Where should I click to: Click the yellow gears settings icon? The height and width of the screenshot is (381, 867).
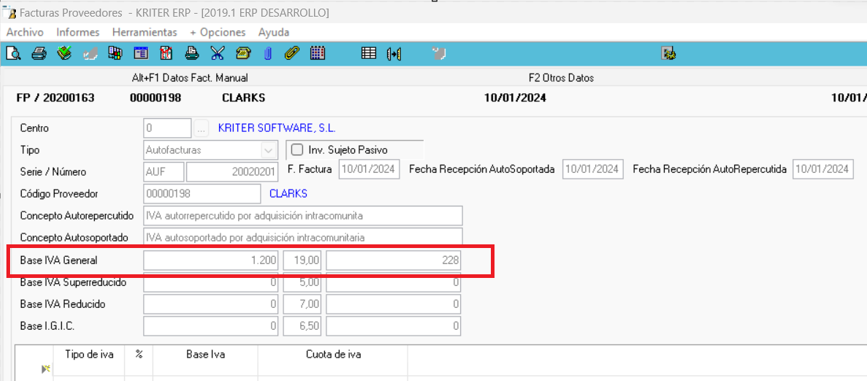[x=669, y=54]
